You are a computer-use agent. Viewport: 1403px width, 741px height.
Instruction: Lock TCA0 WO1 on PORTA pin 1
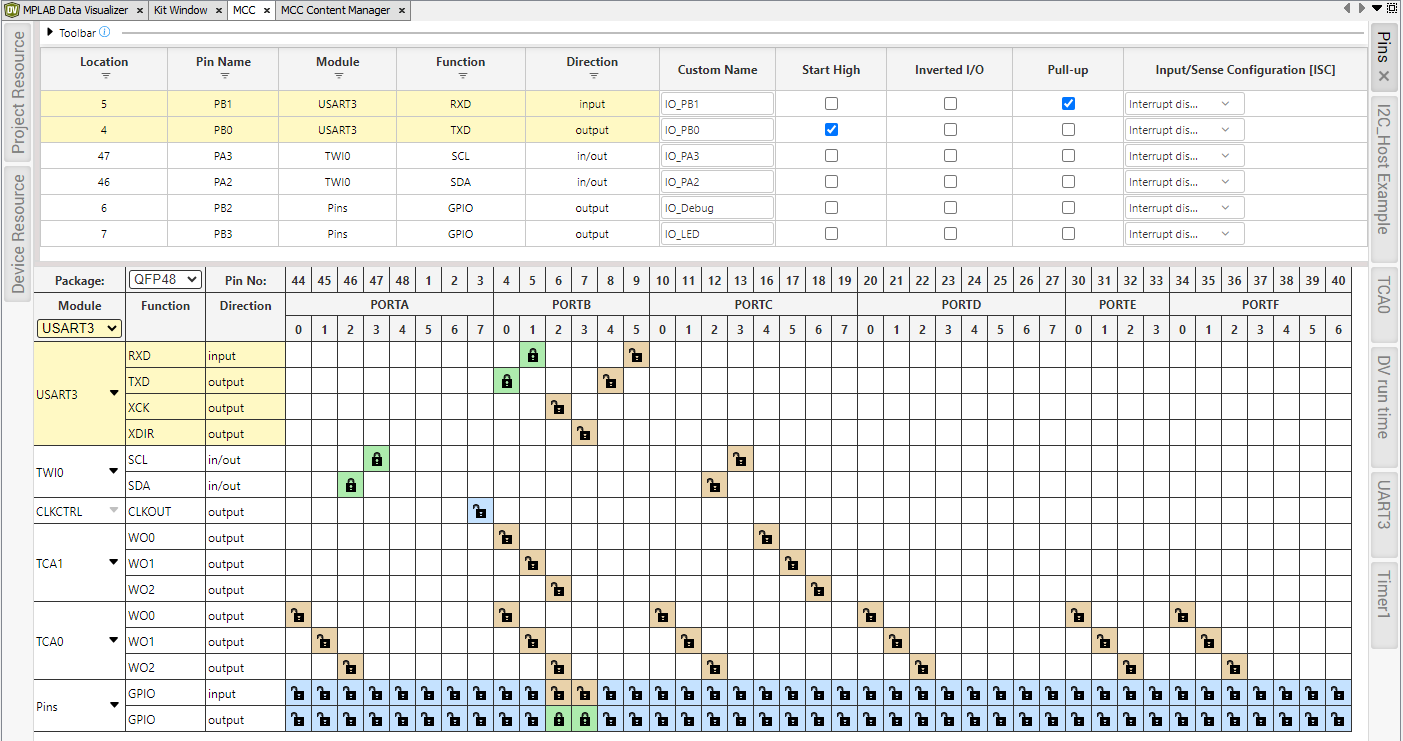tap(324, 641)
